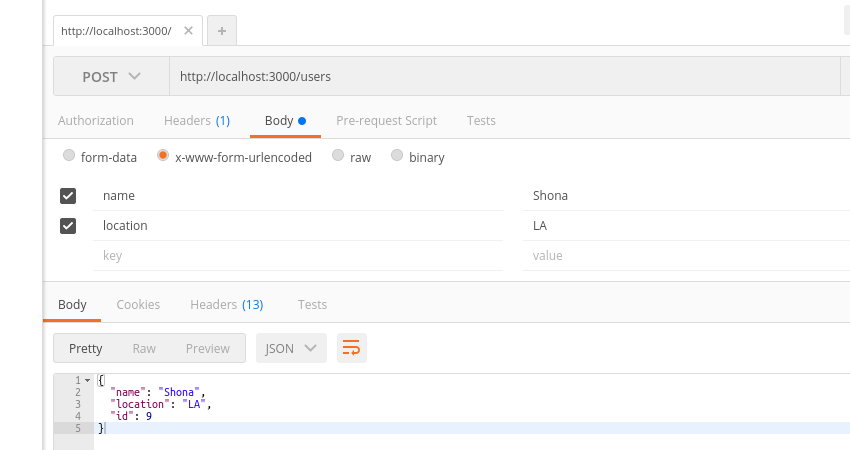The height and width of the screenshot is (450, 850).
Task: Switch to the response Cookies tab
Action: coord(138,305)
